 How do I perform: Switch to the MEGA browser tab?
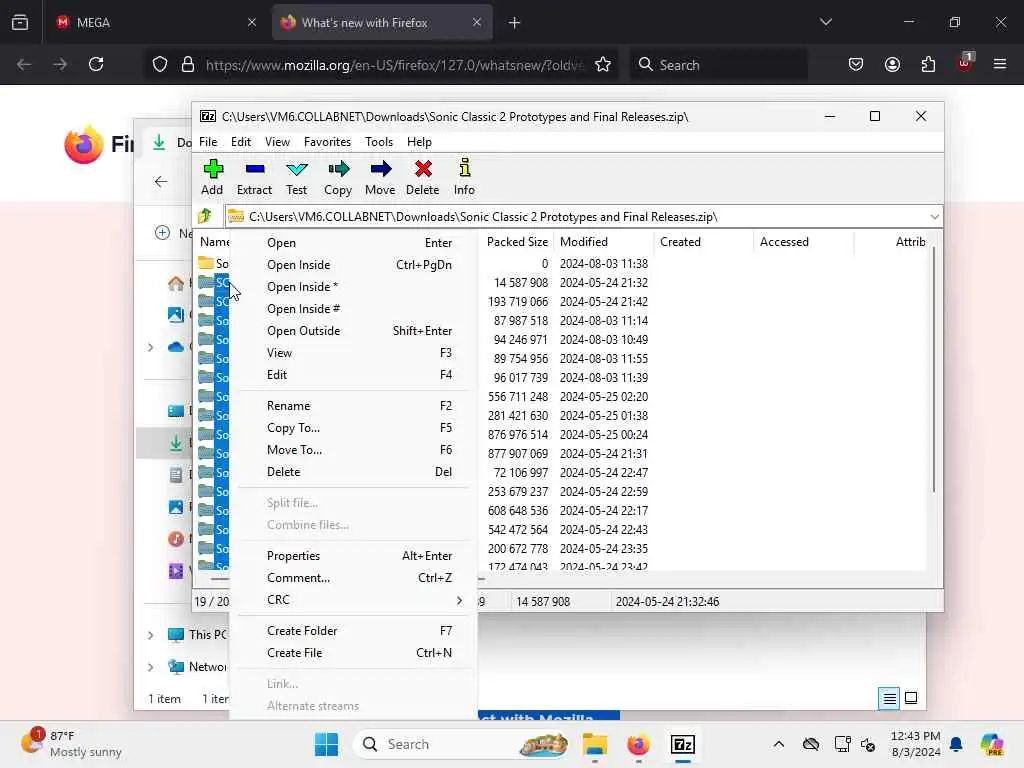point(155,22)
